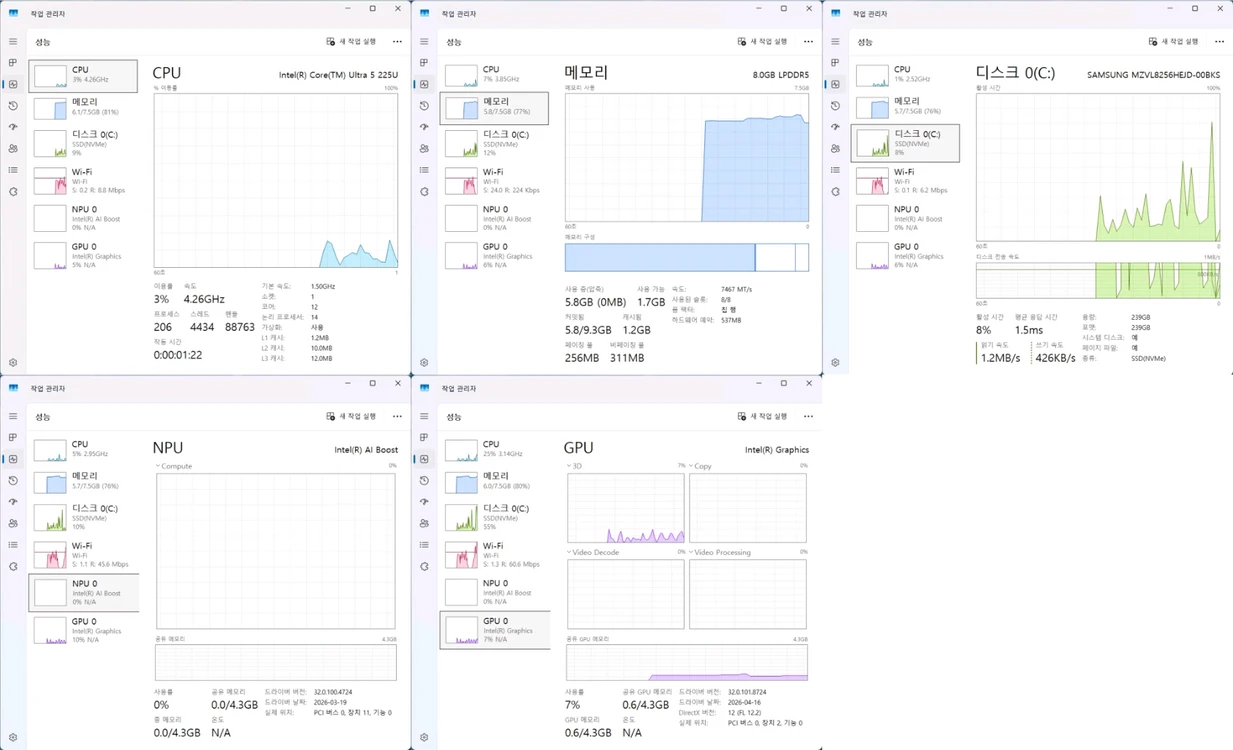Click the 7467 MT/s memory speed value
Viewport: 1233px width, 750px height.
pyautogui.click(x=737, y=289)
